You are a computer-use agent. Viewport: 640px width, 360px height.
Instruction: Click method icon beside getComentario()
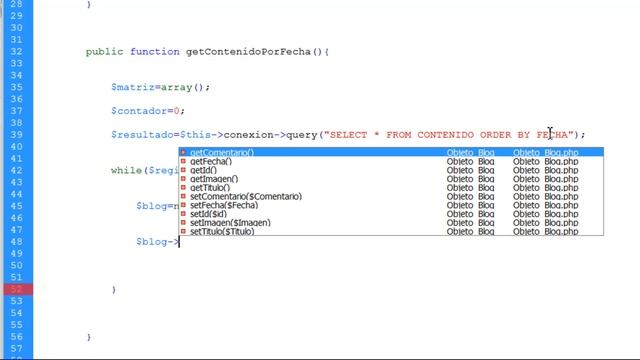click(183, 152)
